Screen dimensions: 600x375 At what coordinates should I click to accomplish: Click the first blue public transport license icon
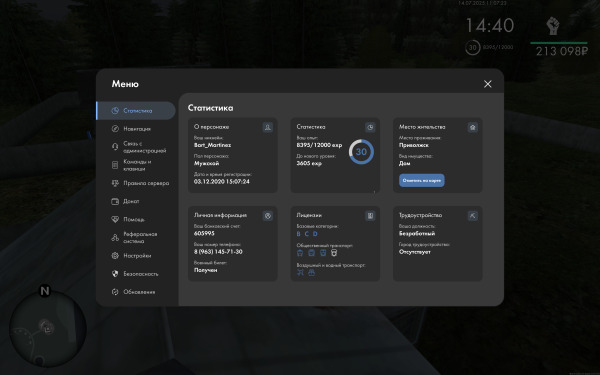point(300,253)
